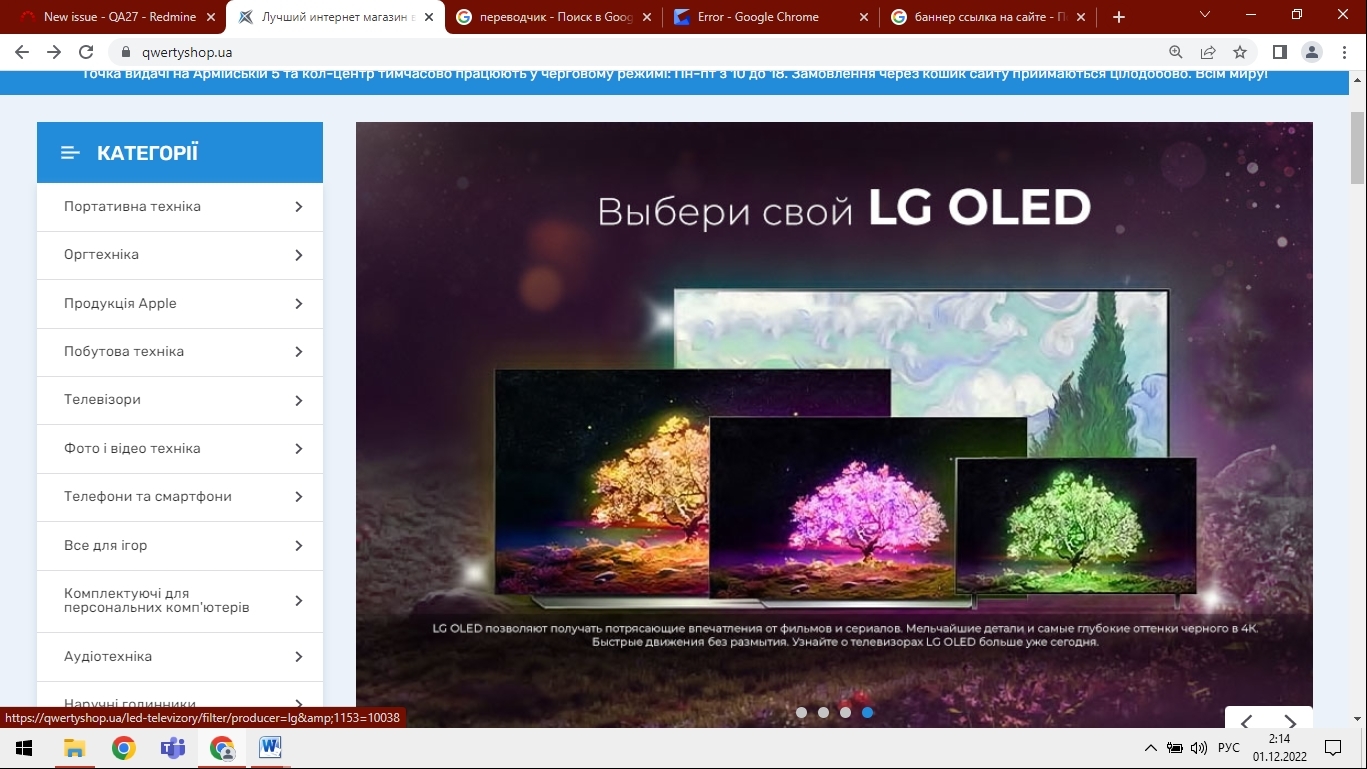Image resolution: width=1367 pixels, height=769 pixels.
Task: Close the Redmine New issue tab
Action: (x=211, y=17)
